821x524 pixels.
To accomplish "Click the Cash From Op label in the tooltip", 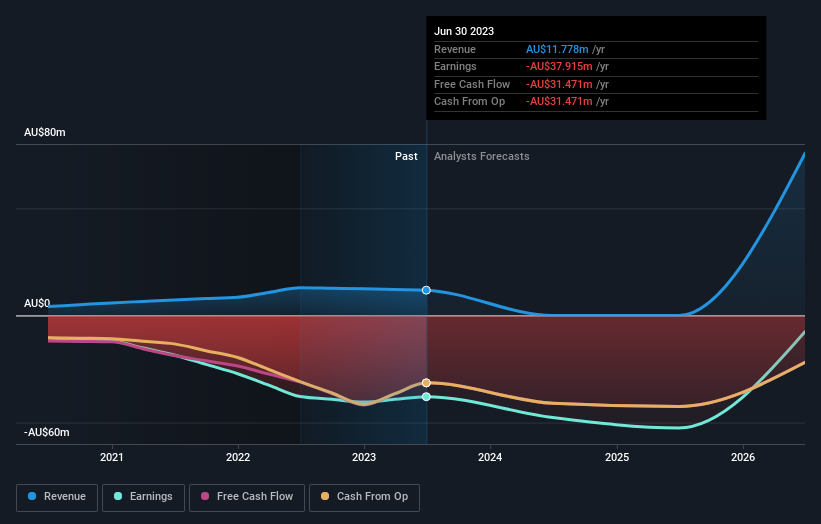I will pos(470,102).
